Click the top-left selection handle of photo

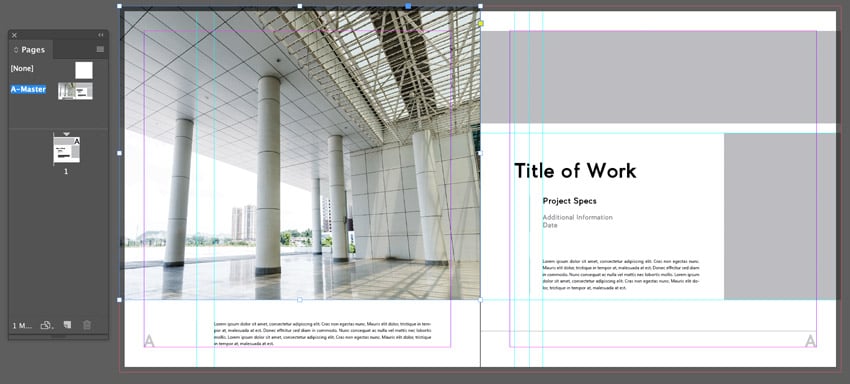click(120, 7)
